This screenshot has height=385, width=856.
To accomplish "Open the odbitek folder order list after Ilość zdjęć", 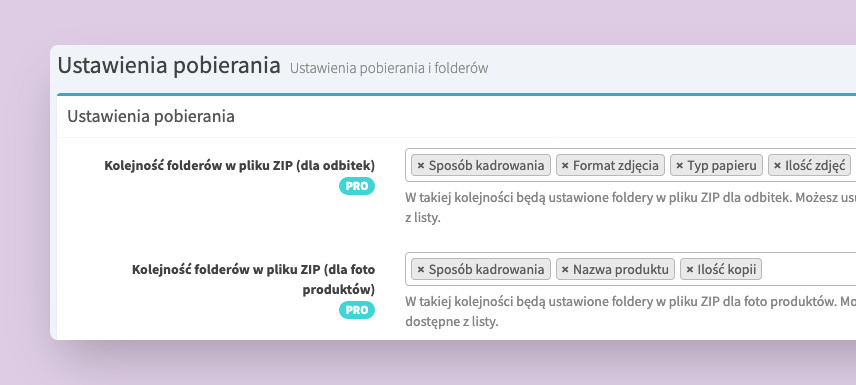I will 853,165.
